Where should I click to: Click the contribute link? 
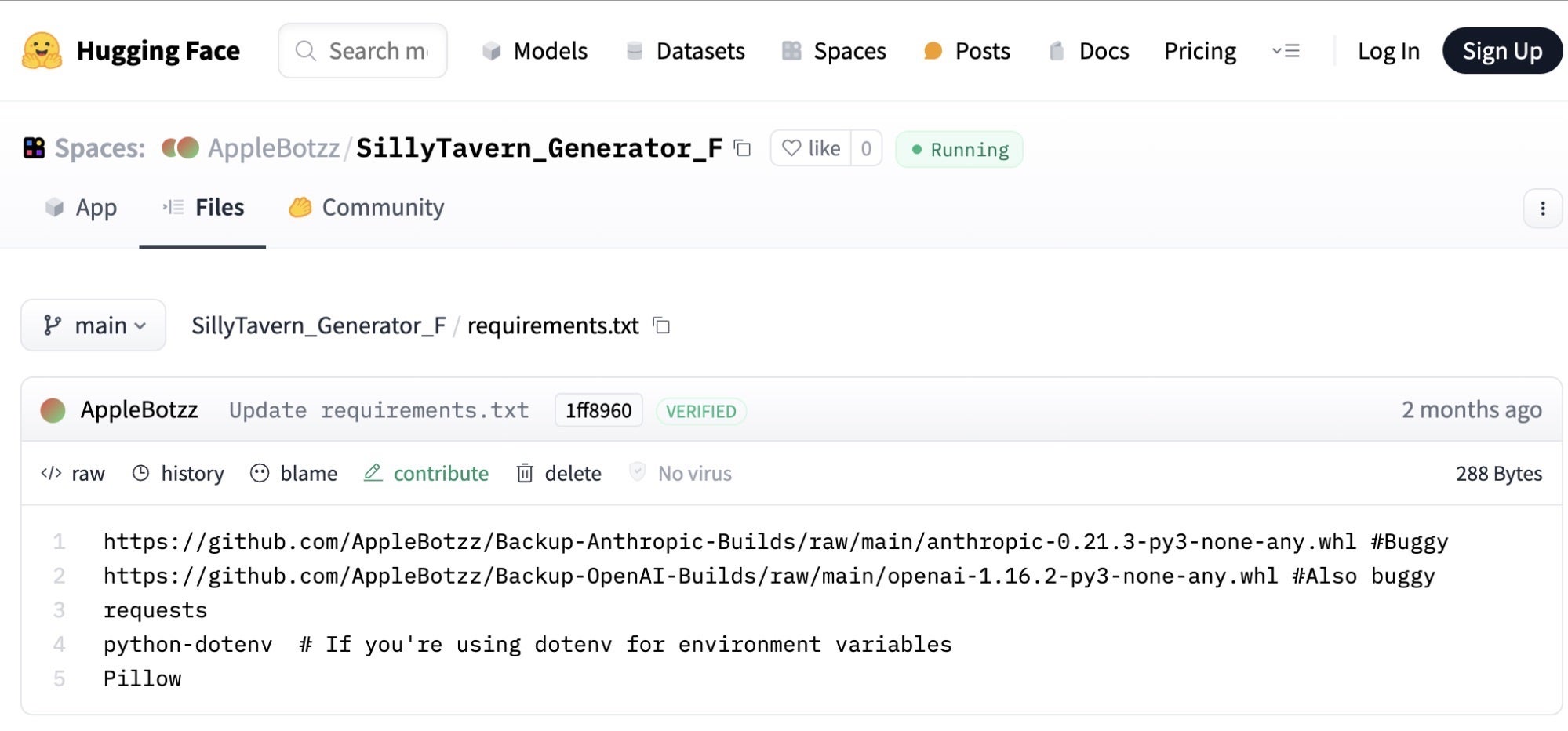426,474
